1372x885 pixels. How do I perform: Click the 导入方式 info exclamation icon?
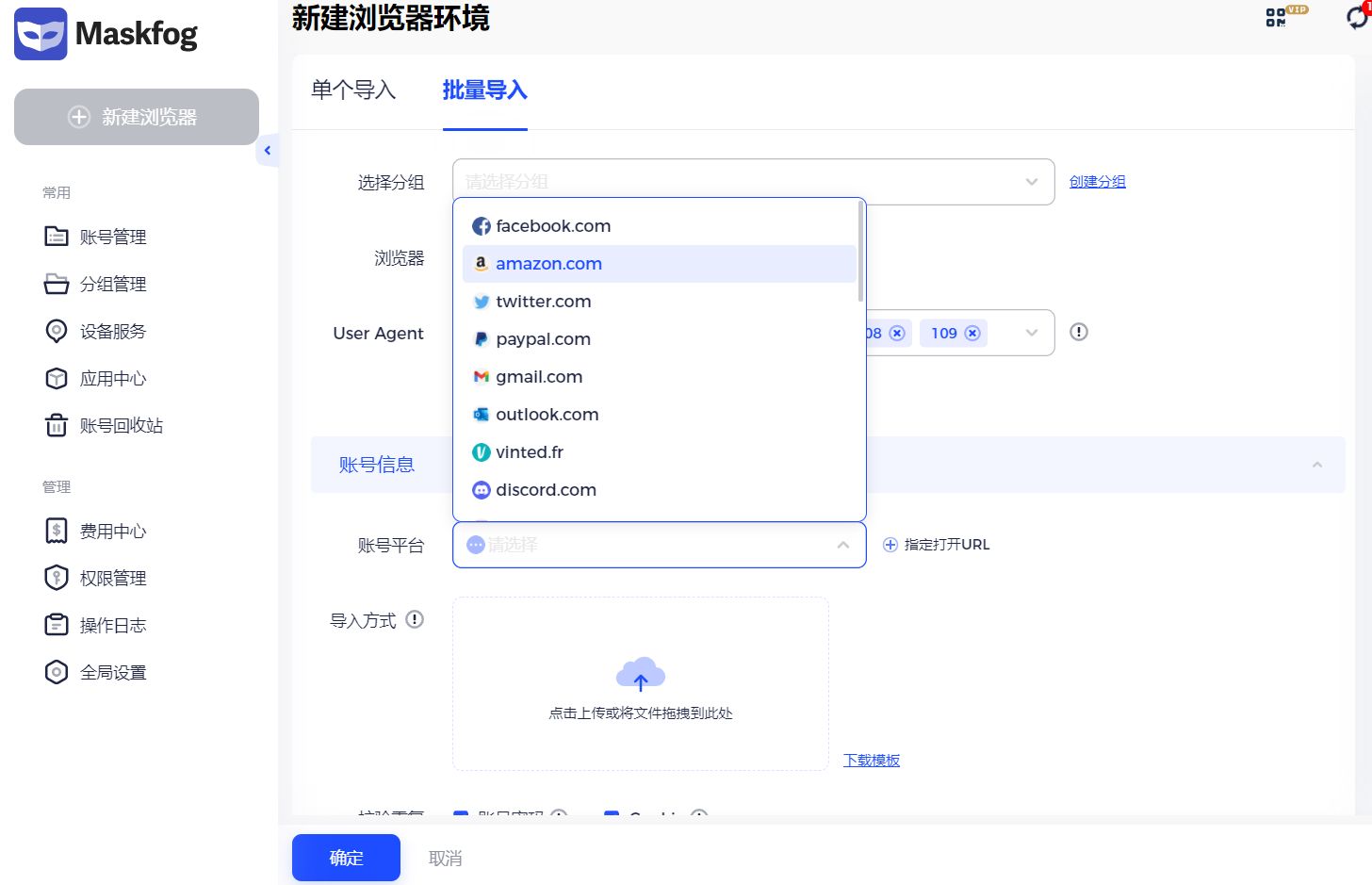pos(415,619)
